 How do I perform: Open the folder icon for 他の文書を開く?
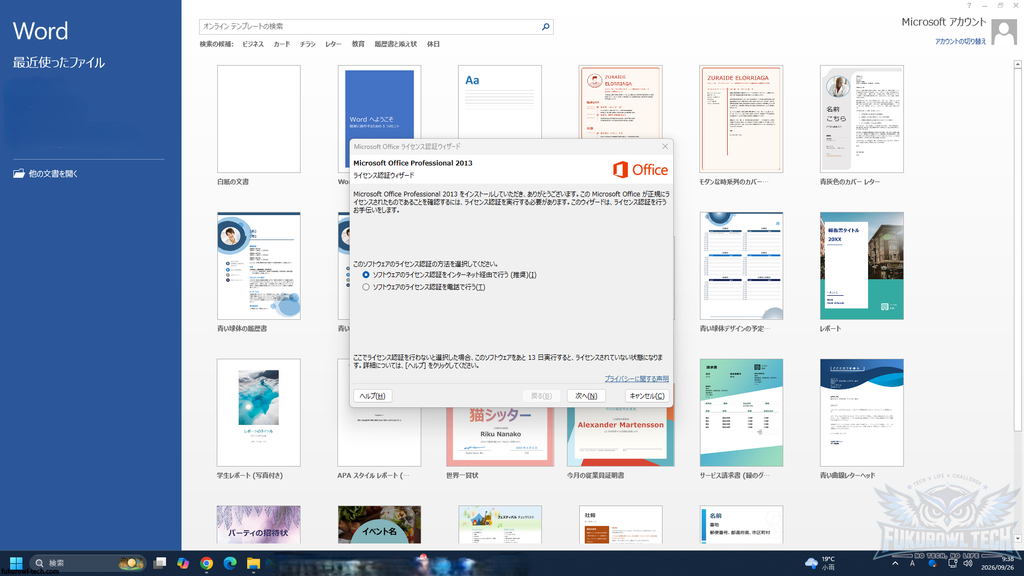19,174
